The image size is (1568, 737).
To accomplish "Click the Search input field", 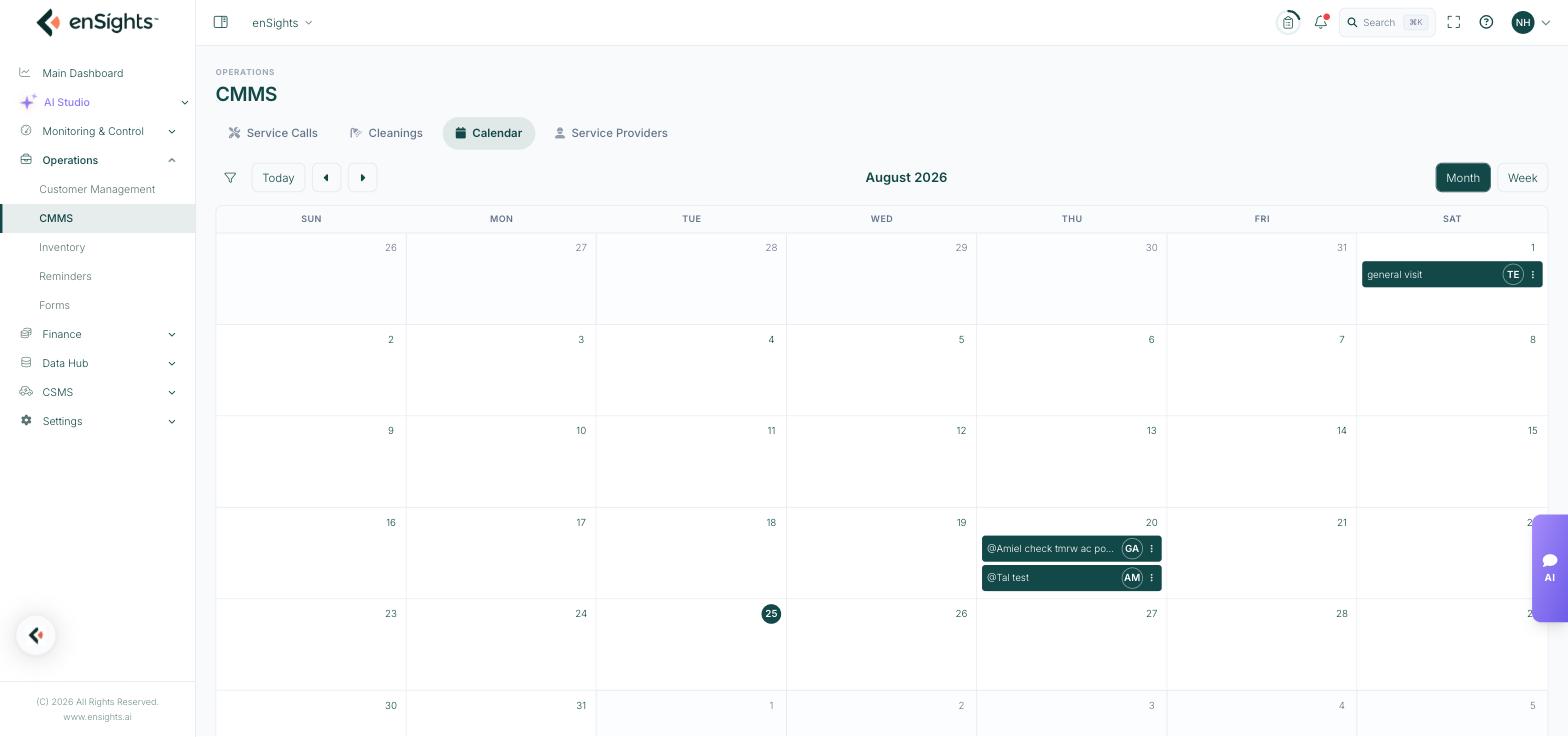I will [x=1387, y=22].
